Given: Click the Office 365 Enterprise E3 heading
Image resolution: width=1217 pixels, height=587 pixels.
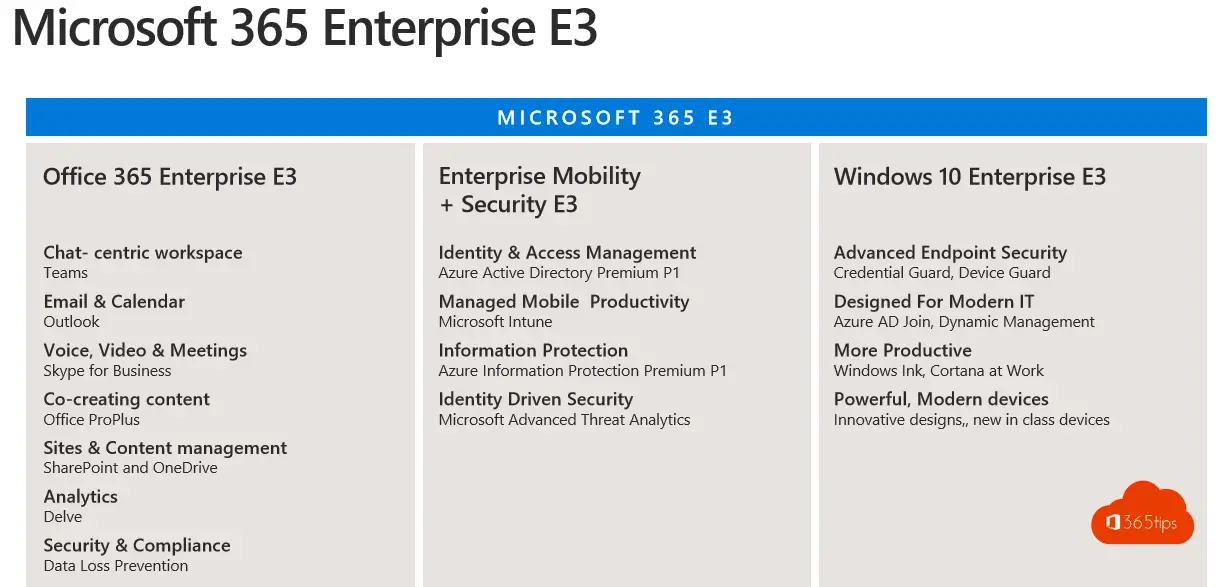Looking at the screenshot, I should pyautogui.click(x=170, y=177).
